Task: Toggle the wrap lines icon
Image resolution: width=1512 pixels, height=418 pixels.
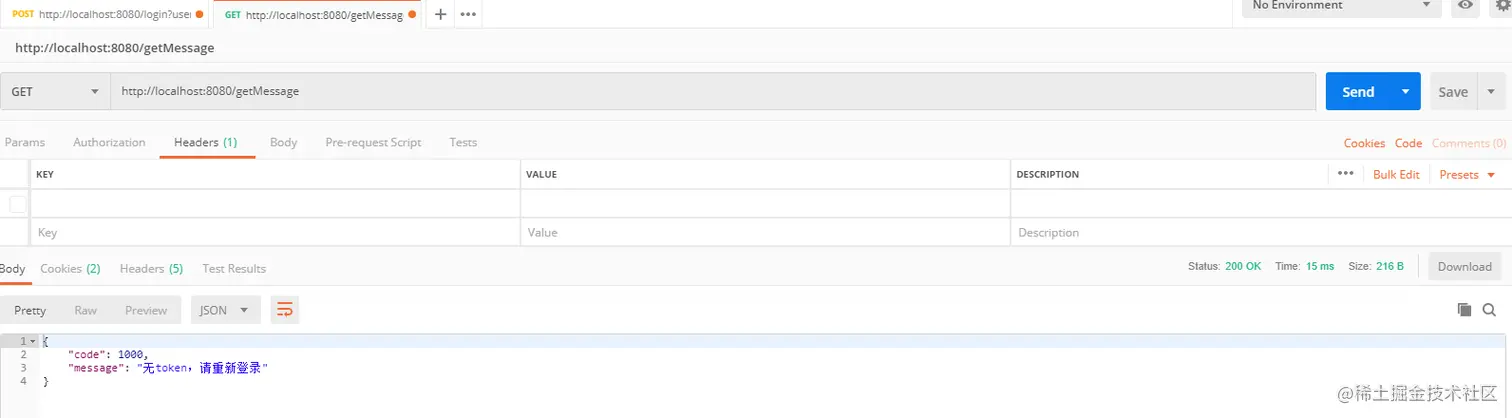Action: click(285, 310)
